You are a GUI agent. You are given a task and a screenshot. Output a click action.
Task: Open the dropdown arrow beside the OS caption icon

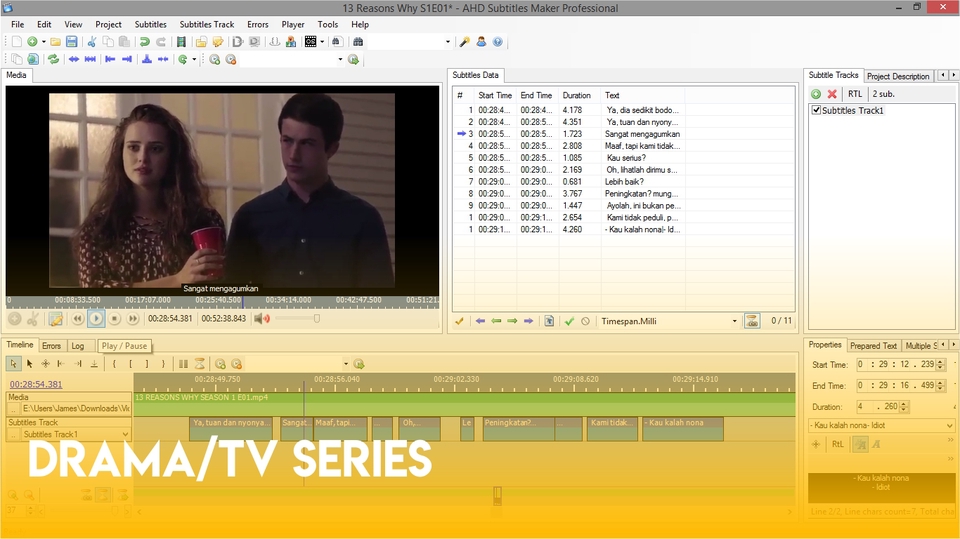(x=322, y=42)
